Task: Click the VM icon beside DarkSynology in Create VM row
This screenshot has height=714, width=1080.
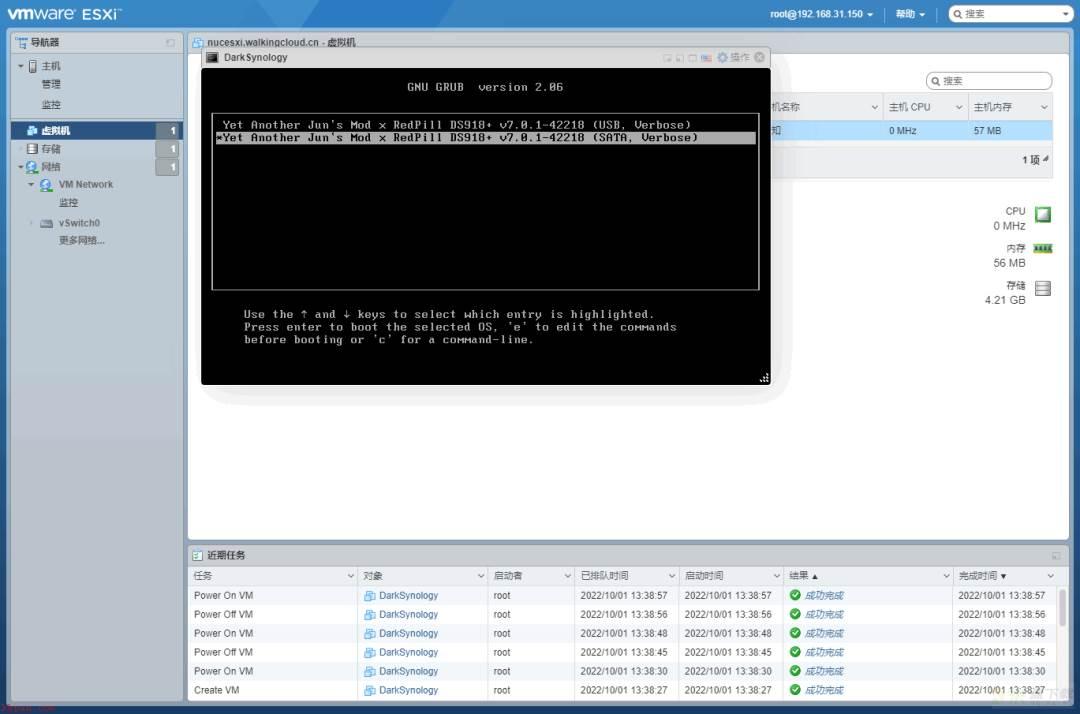Action: point(370,690)
